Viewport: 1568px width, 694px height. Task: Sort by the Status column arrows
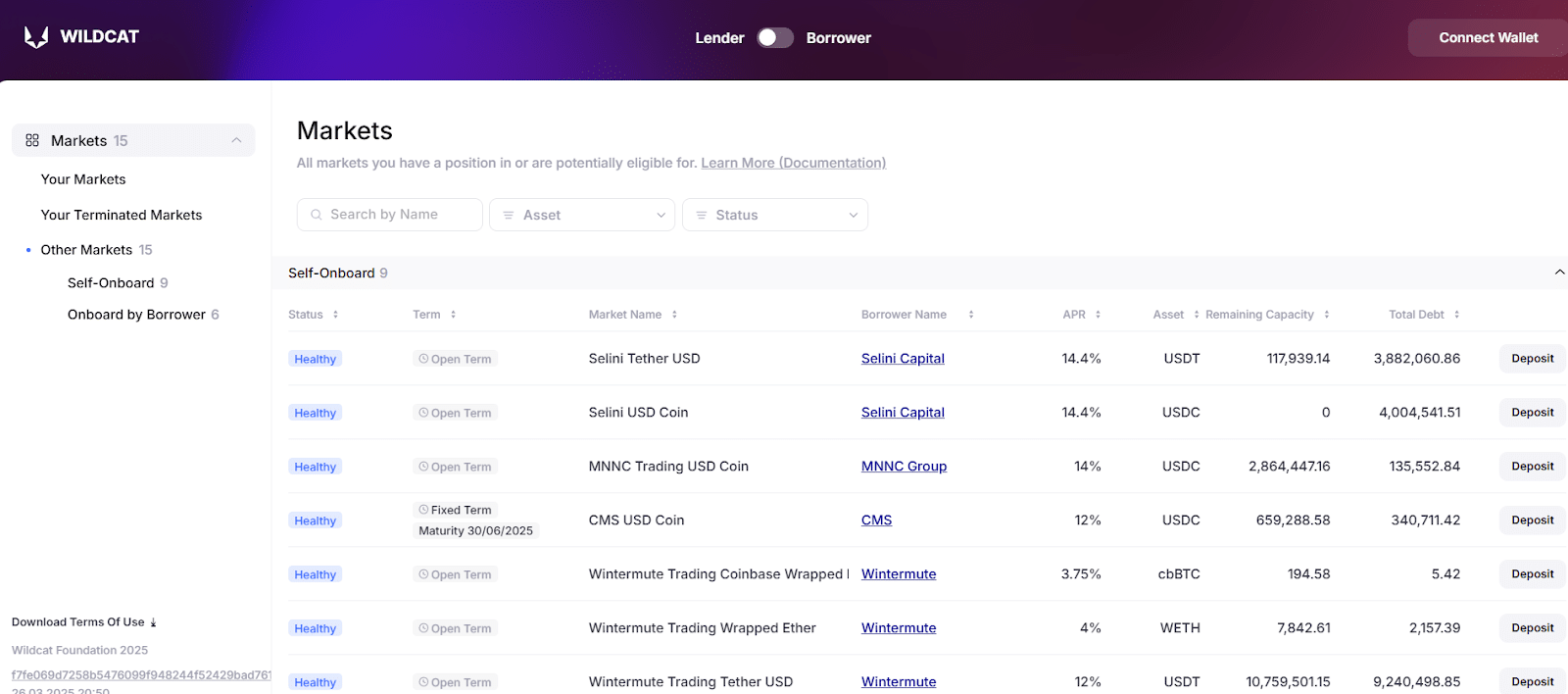[335, 315]
